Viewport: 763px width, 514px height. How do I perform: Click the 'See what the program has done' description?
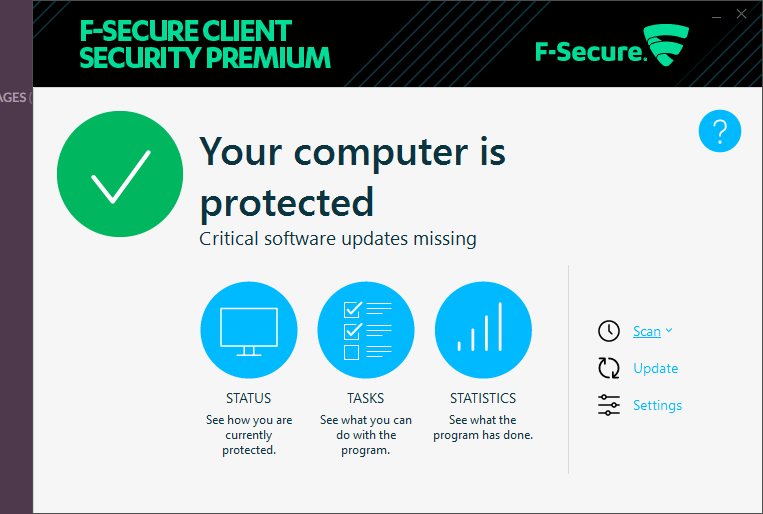pos(483,427)
